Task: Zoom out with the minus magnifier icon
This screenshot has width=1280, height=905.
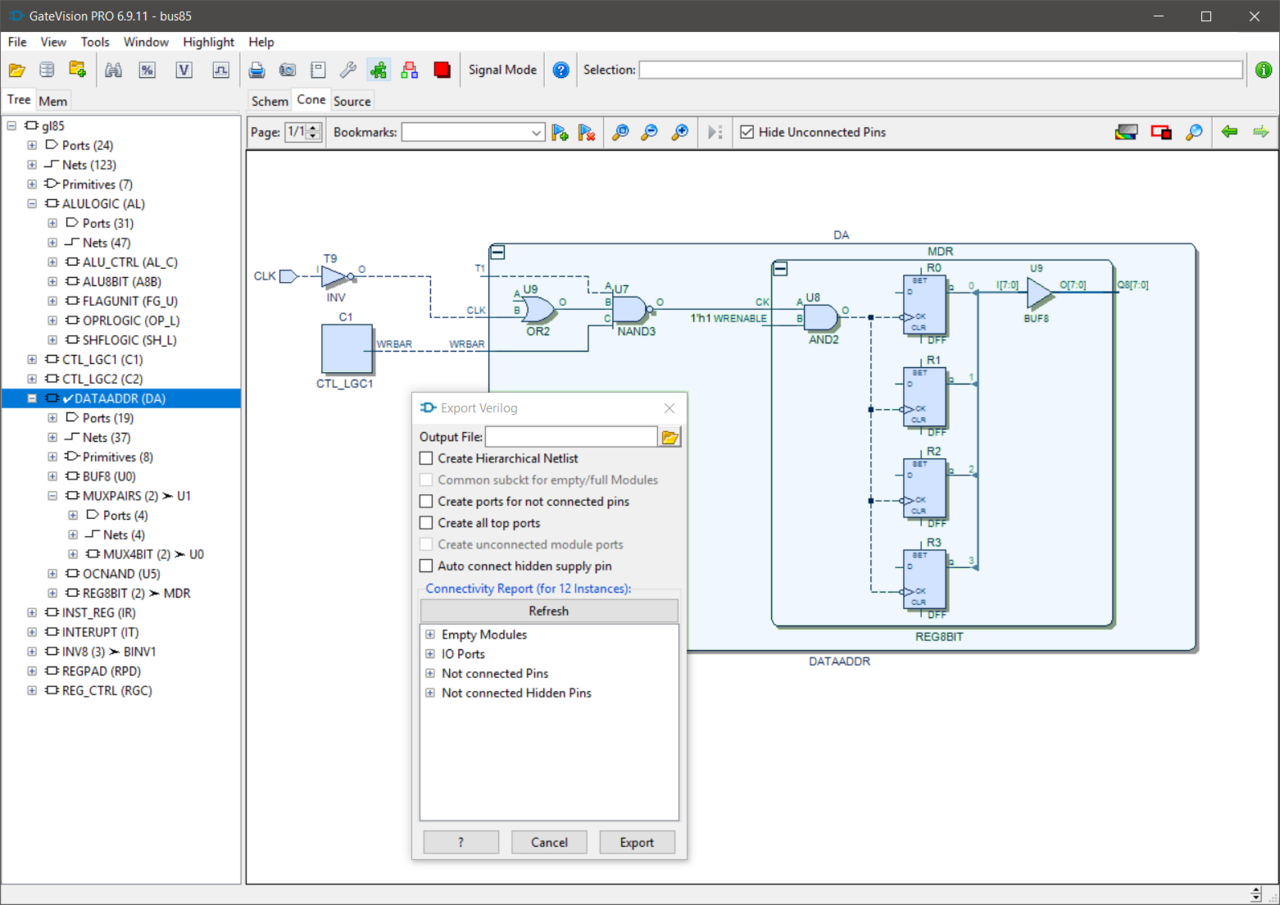Action: (x=650, y=132)
